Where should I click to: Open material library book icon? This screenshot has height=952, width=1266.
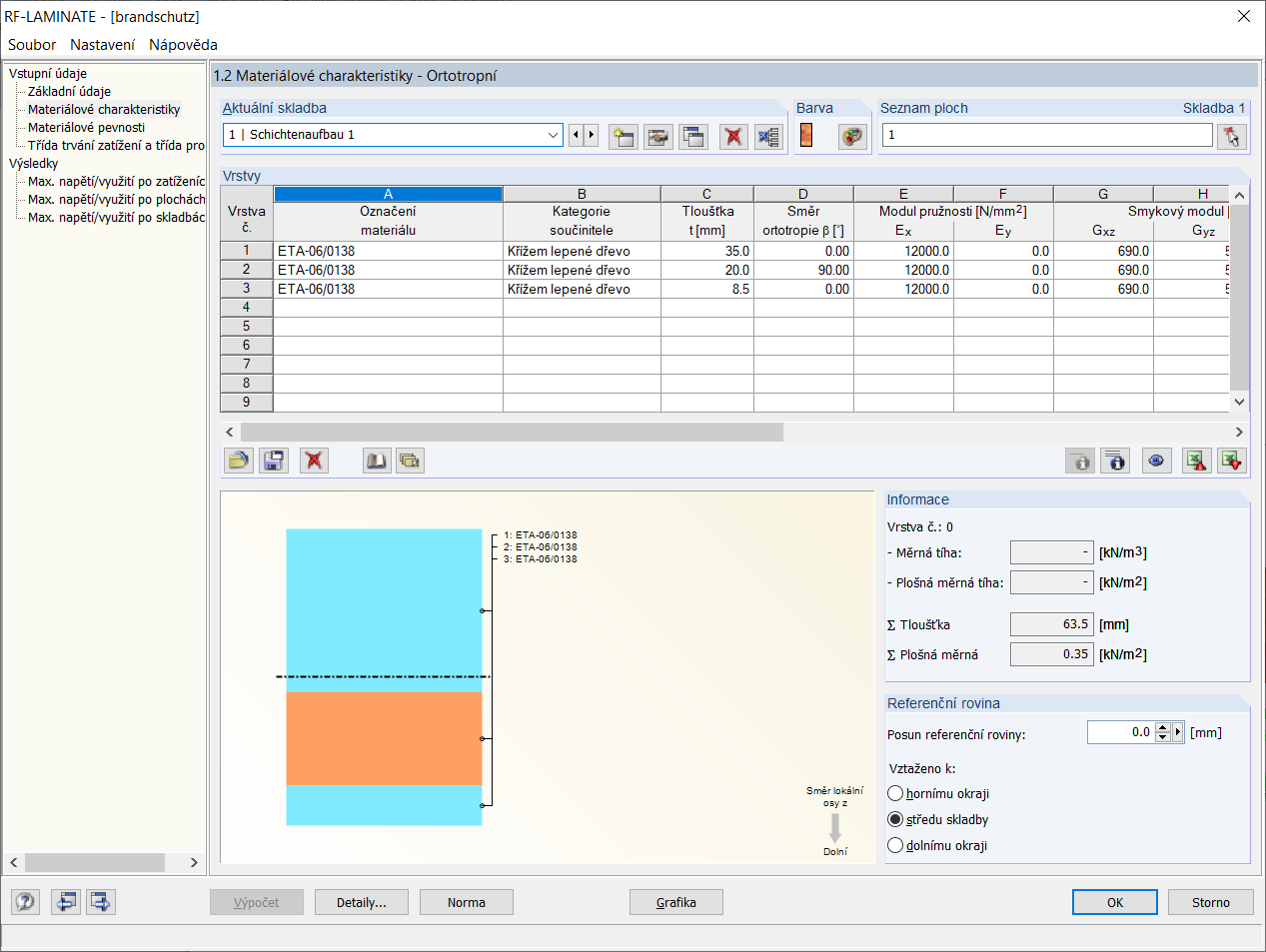377,461
